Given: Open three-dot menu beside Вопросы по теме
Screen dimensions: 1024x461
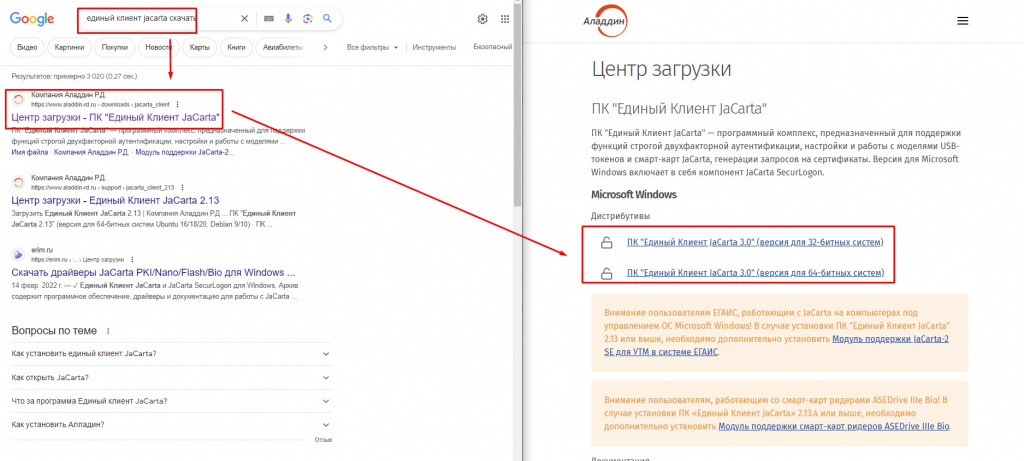Looking at the screenshot, I should tap(108, 331).
